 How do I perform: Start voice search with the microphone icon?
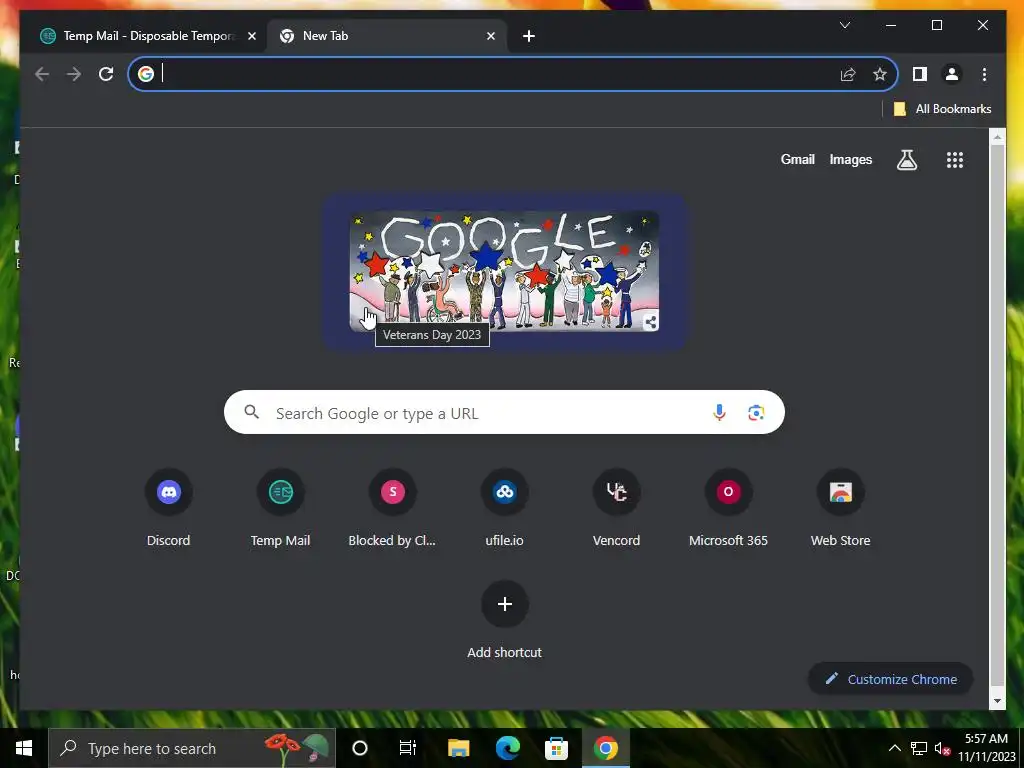click(x=719, y=412)
